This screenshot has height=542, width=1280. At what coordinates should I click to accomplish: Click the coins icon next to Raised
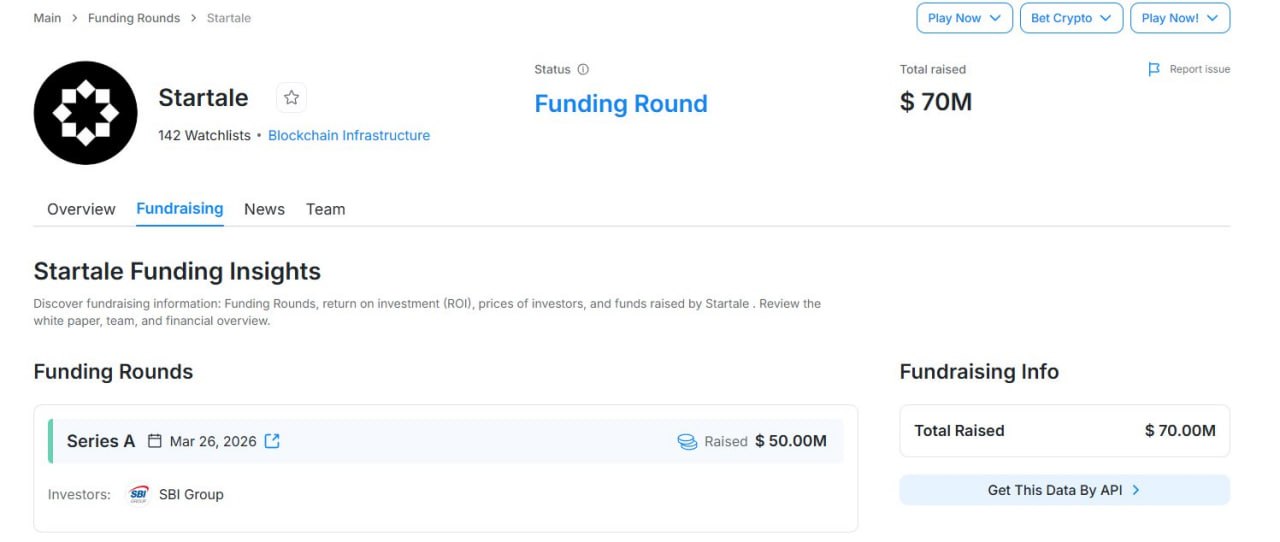coord(687,441)
